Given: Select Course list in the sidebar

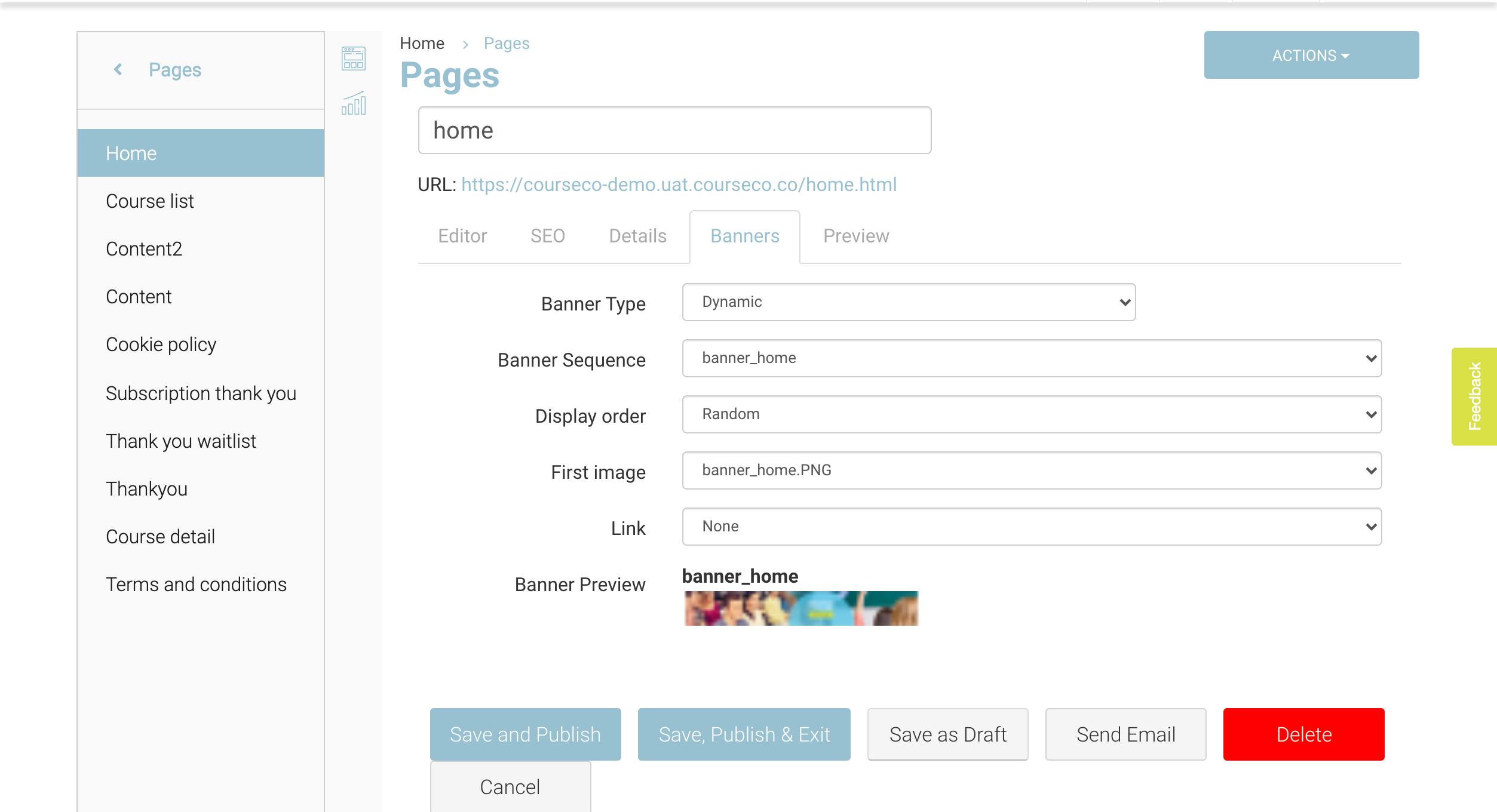Looking at the screenshot, I should point(150,201).
